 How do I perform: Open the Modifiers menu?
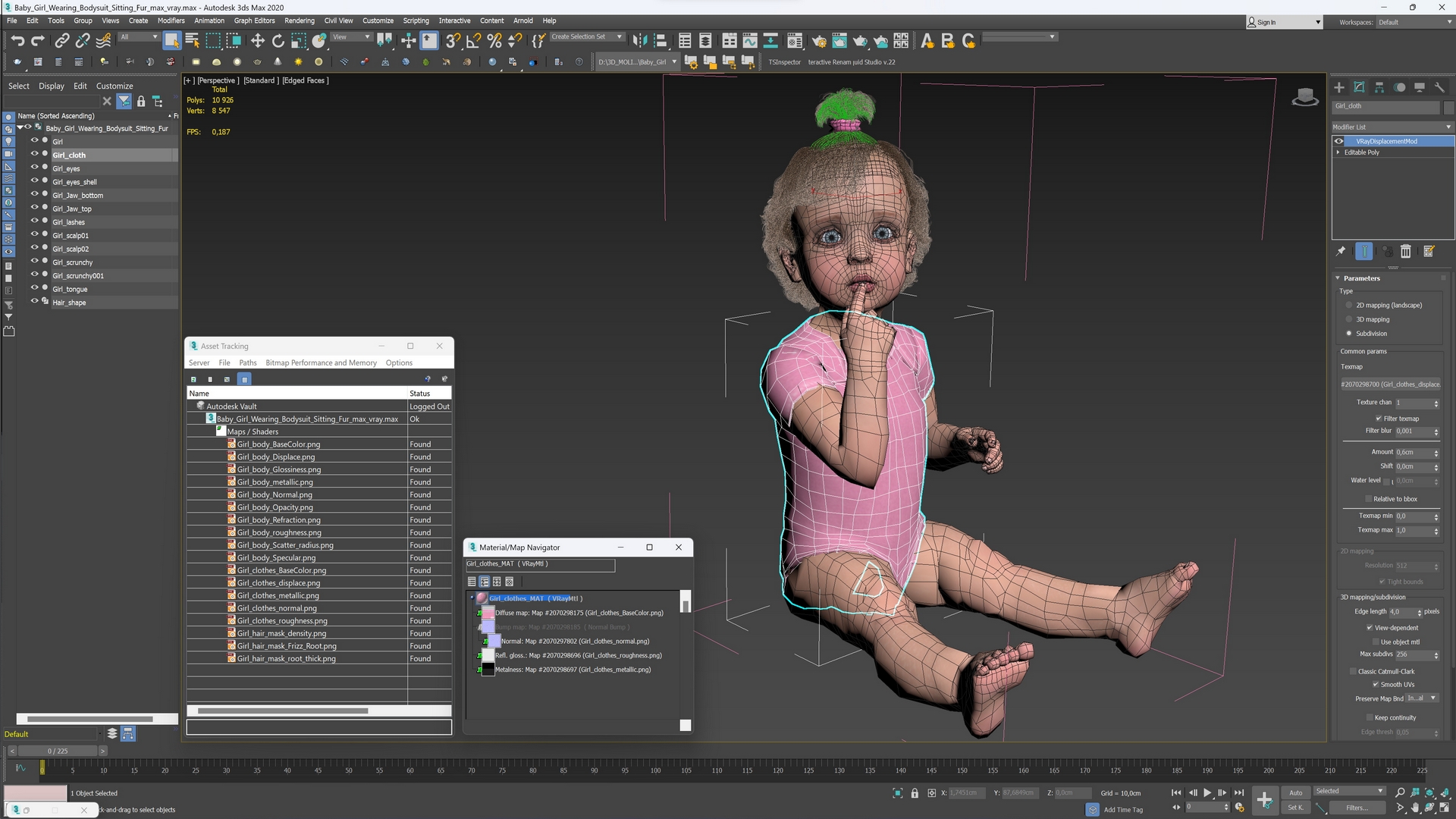tap(171, 20)
